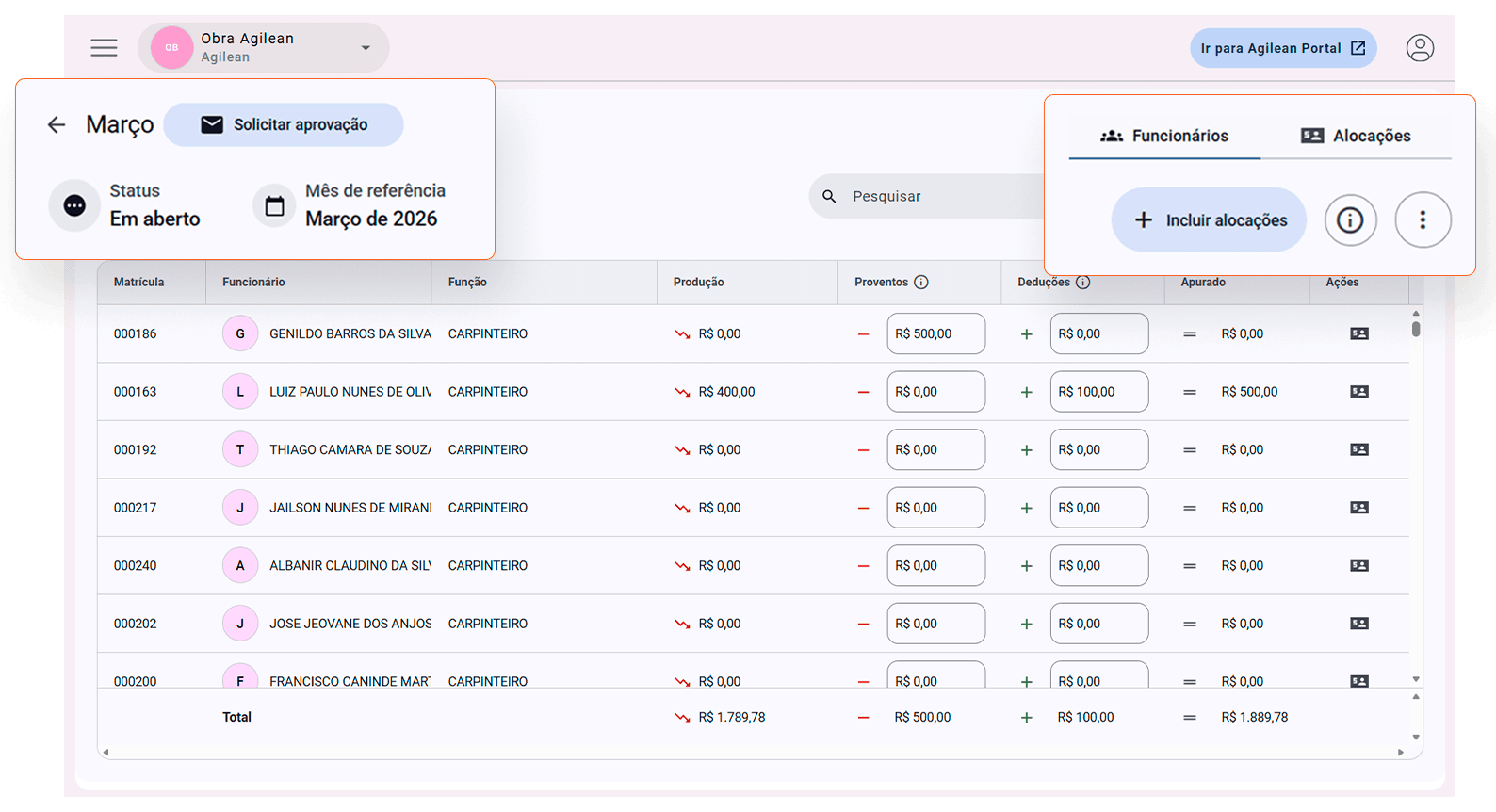Click the trend icon in Total row
This screenshot has width=1496, height=812.
point(682,718)
